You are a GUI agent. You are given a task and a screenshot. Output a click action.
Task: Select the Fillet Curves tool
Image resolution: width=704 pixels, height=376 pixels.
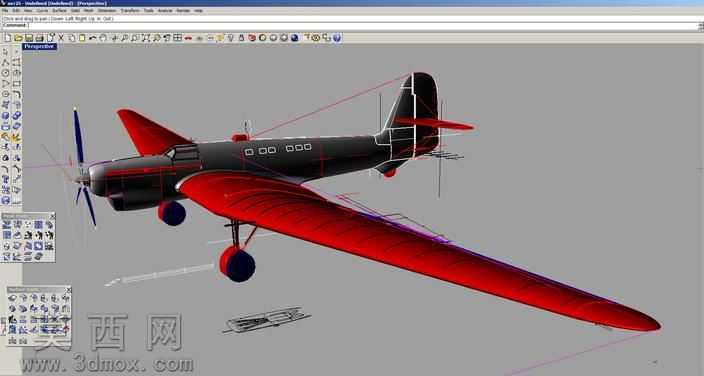(x=17, y=94)
